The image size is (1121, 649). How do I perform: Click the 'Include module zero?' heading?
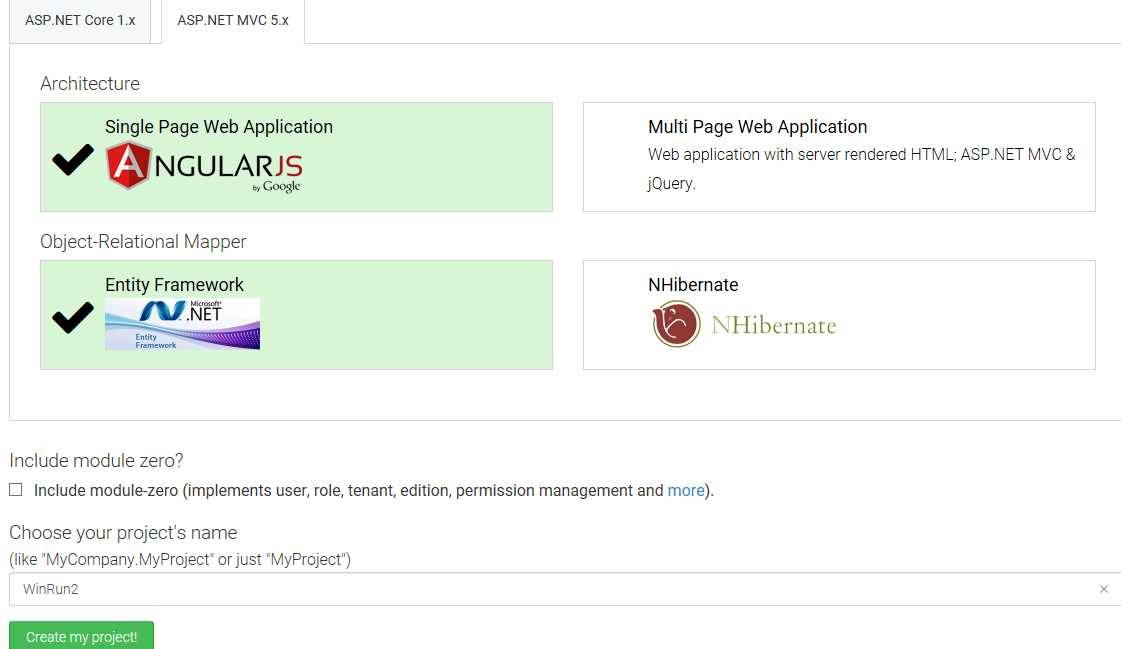tap(97, 460)
